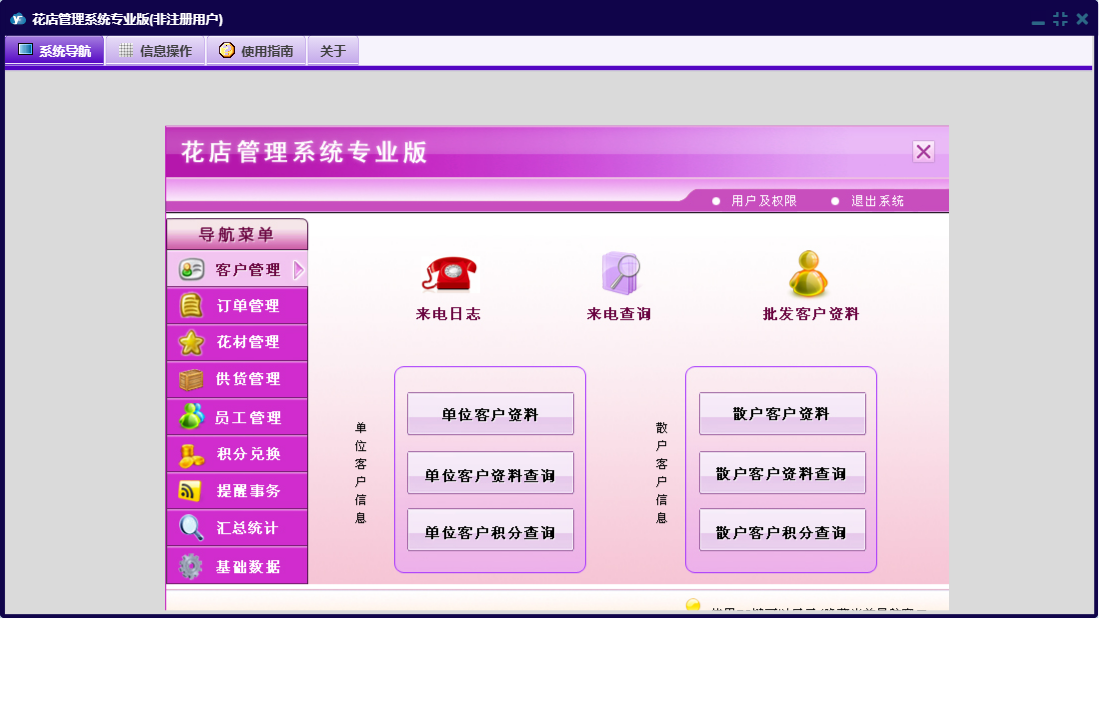The width and height of the screenshot is (1099, 723).
Task: Open the 关于 tab
Action: tap(334, 50)
